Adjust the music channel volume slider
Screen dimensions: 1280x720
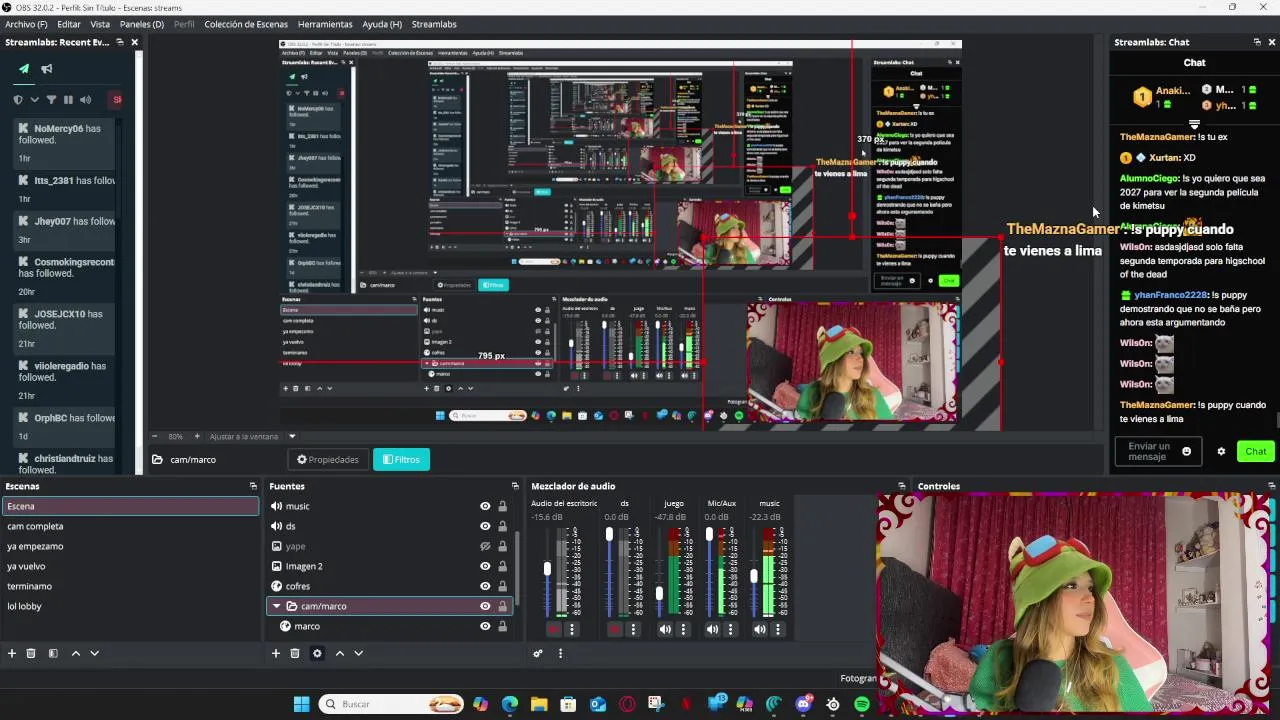pyautogui.click(x=754, y=576)
